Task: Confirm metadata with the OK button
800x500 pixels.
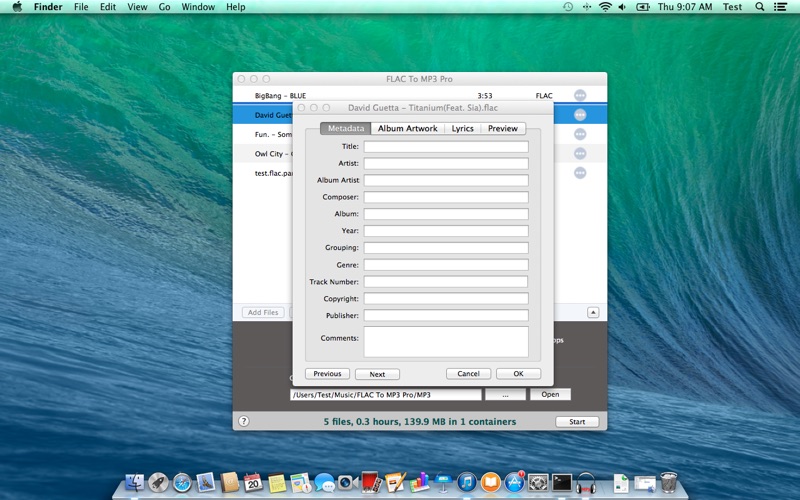Action: 518,373
